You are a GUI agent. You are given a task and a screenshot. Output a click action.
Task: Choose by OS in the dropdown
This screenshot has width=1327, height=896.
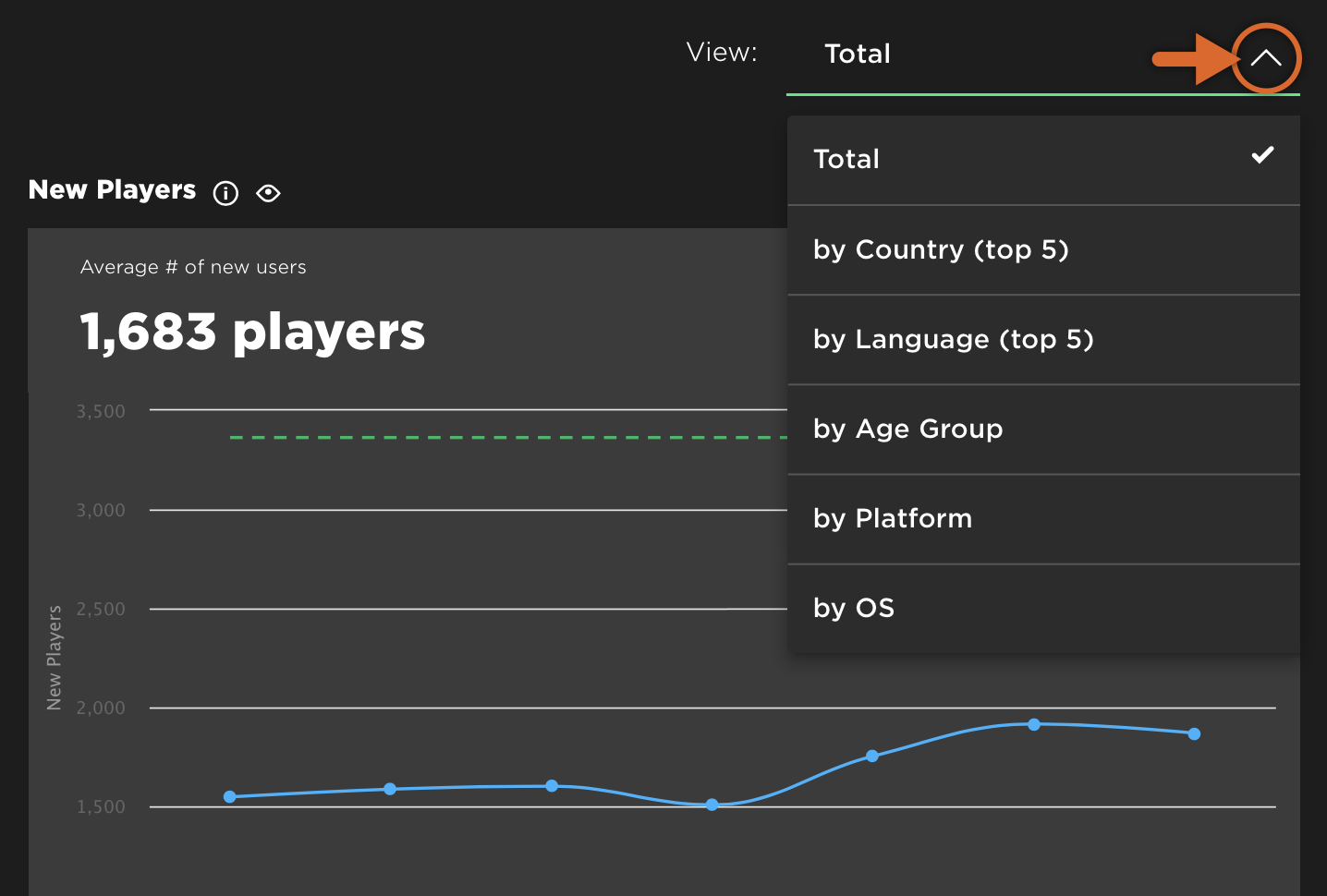(x=854, y=608)
